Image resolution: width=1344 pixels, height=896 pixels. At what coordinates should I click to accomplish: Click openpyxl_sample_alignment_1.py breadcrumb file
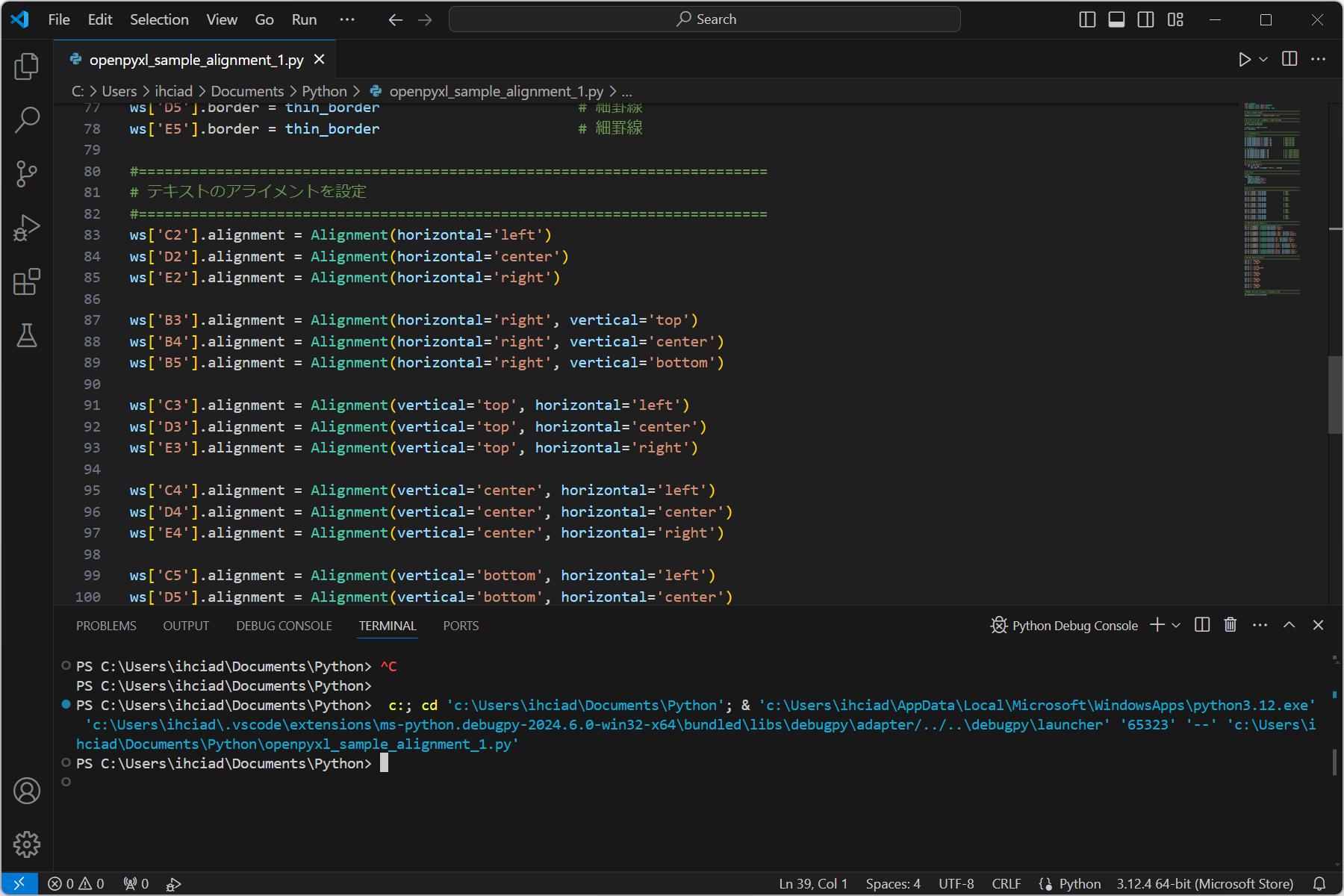(496, 91)
